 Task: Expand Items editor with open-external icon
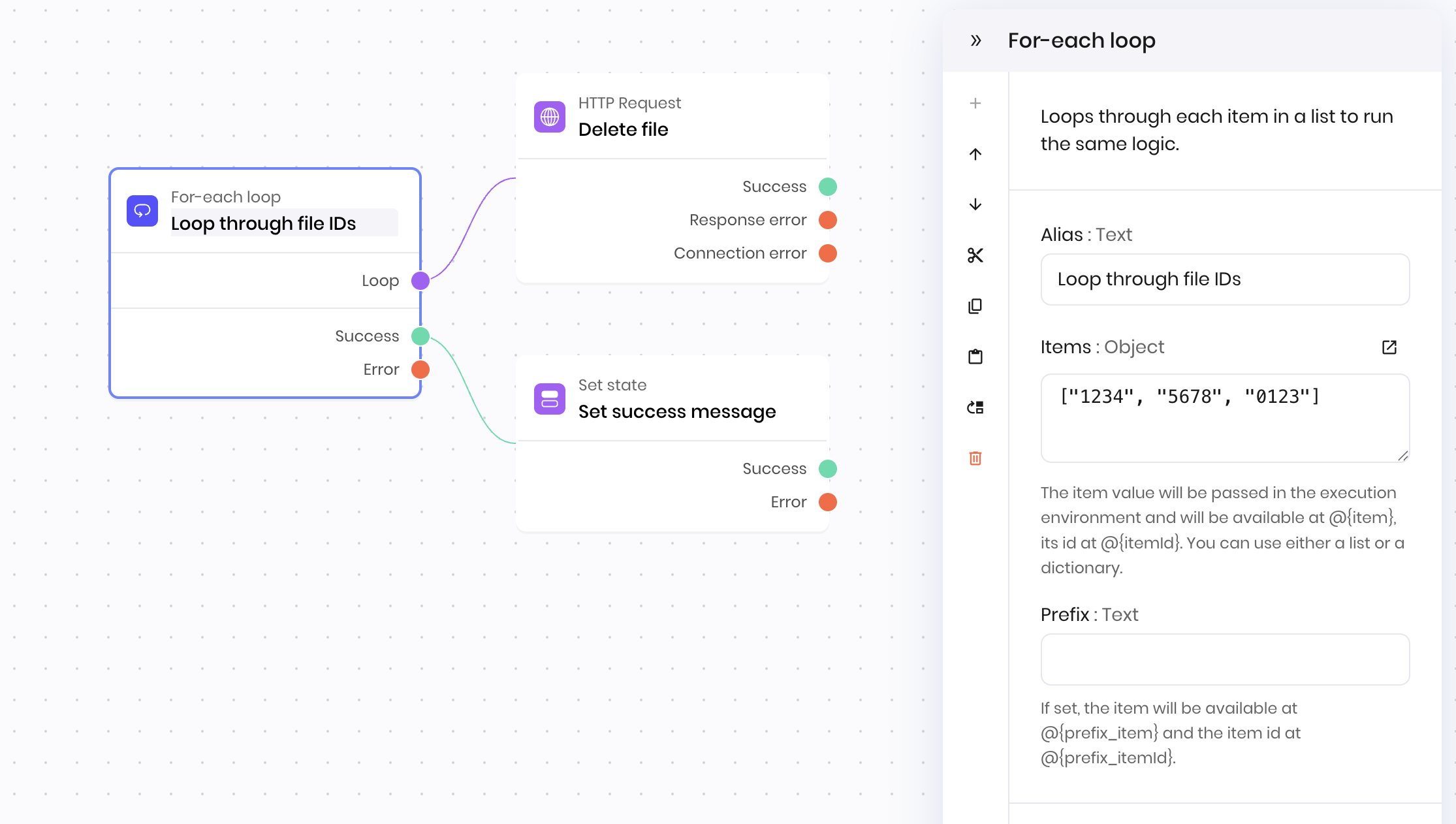click(x=1389, y=347)
